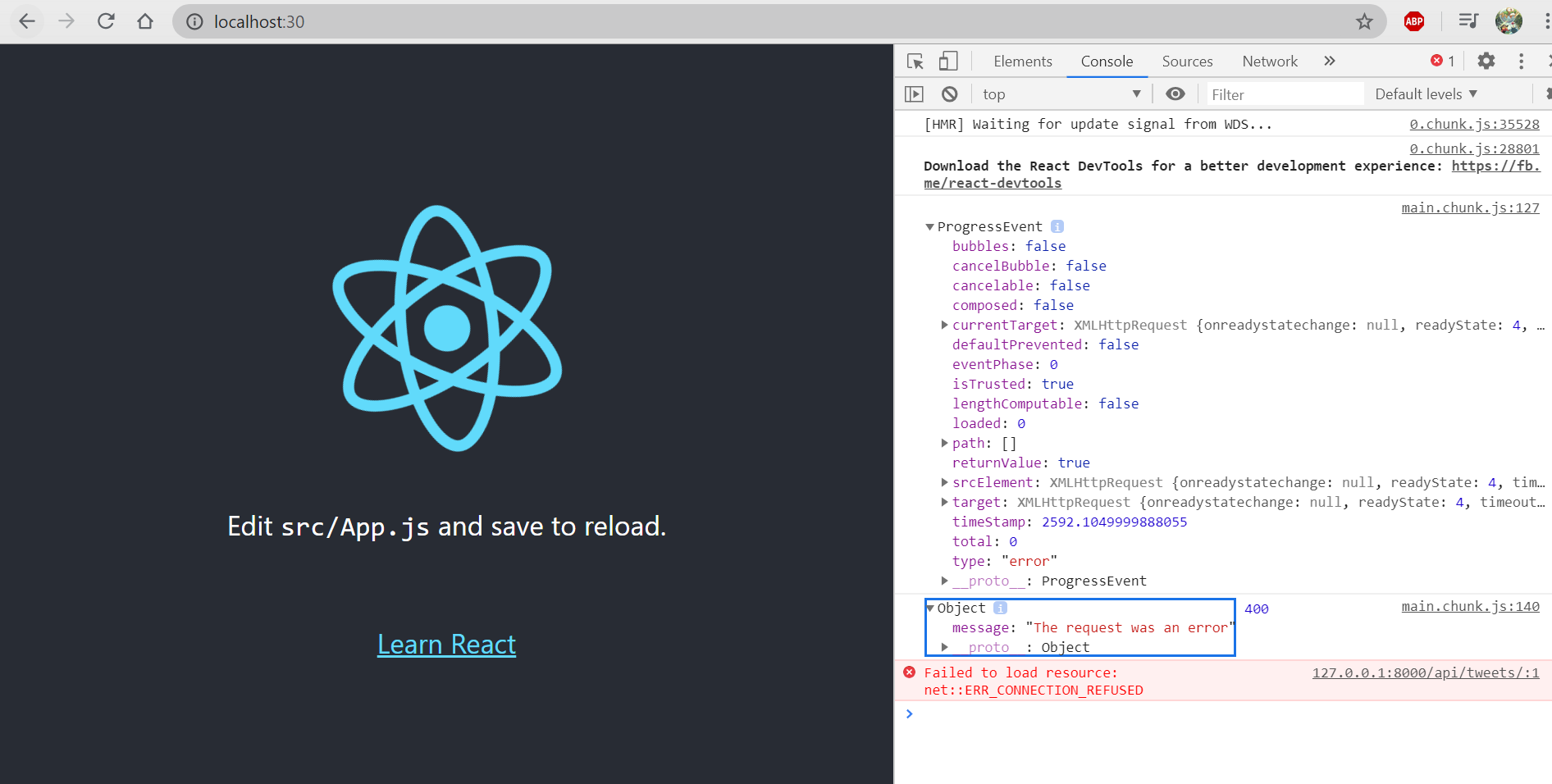The image size is (1552, 784).
Task: Activate the DevTools inspect element picker
Action: coord(915,62)
